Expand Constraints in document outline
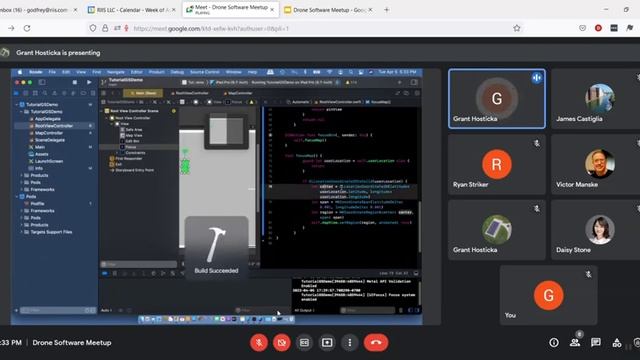Viewport: 640px width, 360px height. 117,153
